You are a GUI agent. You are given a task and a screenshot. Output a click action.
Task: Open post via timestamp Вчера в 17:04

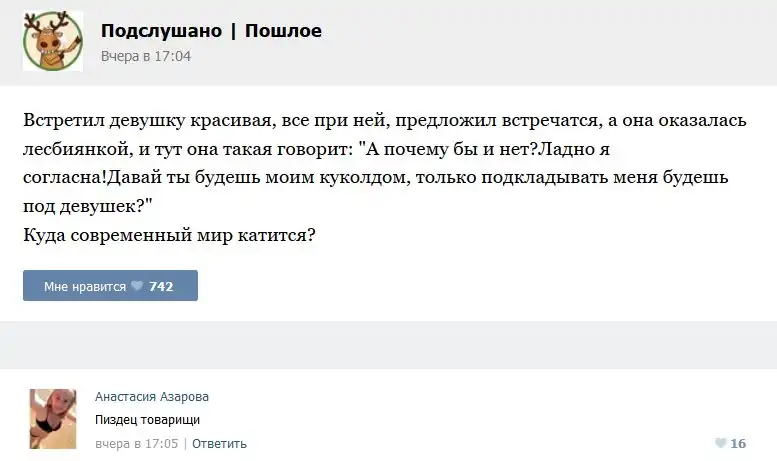tap(145, 57)
